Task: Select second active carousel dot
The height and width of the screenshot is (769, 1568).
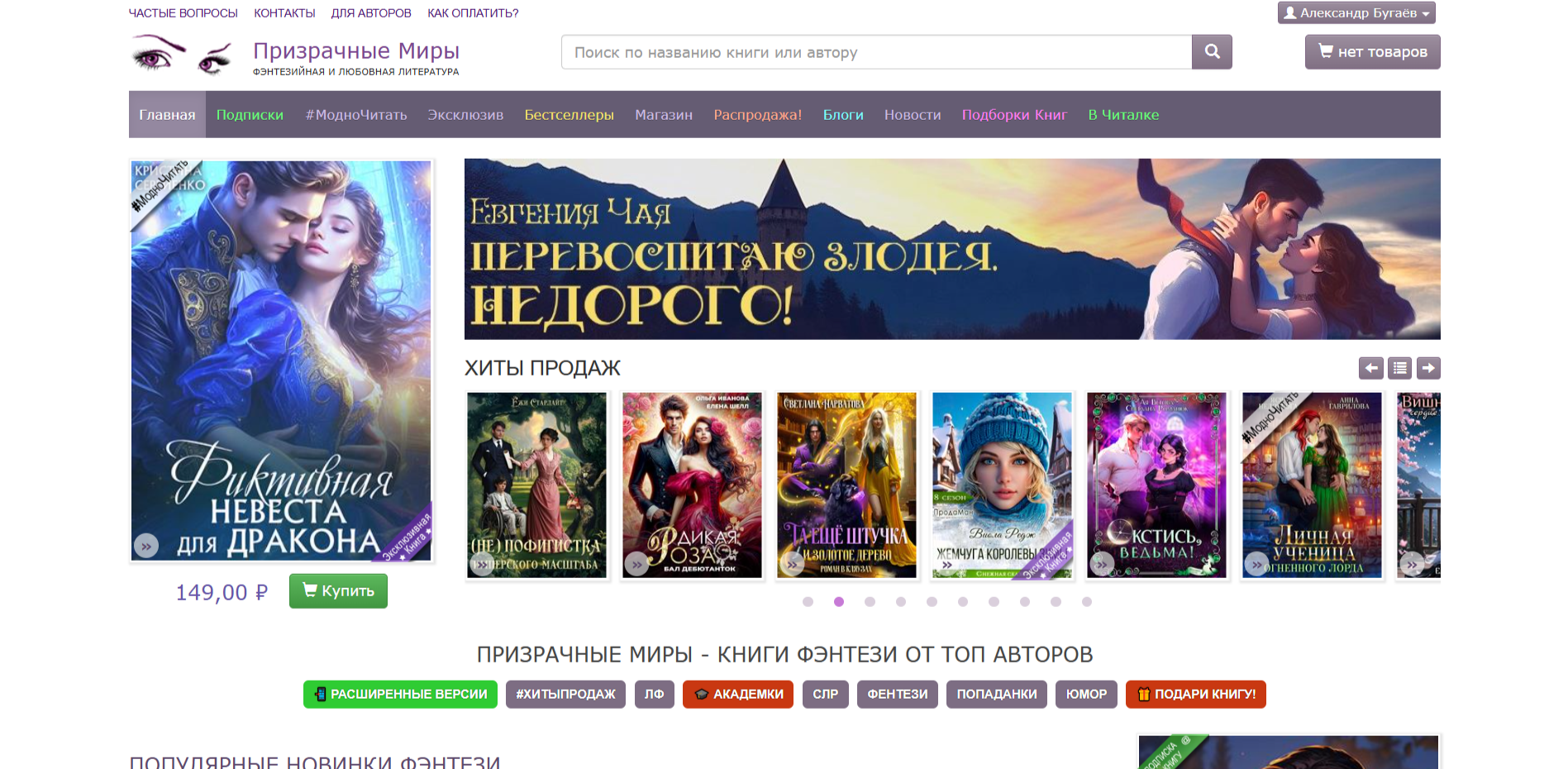Action: (839, 602)
